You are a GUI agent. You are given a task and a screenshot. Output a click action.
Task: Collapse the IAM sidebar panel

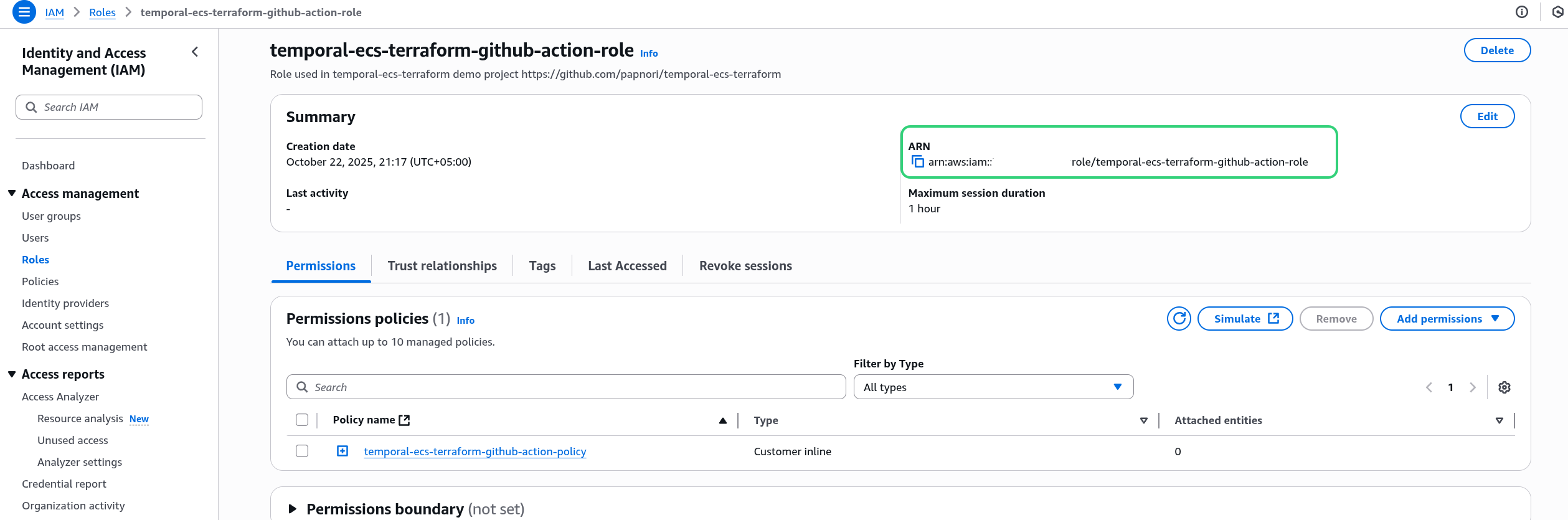(x=195, y=52)
